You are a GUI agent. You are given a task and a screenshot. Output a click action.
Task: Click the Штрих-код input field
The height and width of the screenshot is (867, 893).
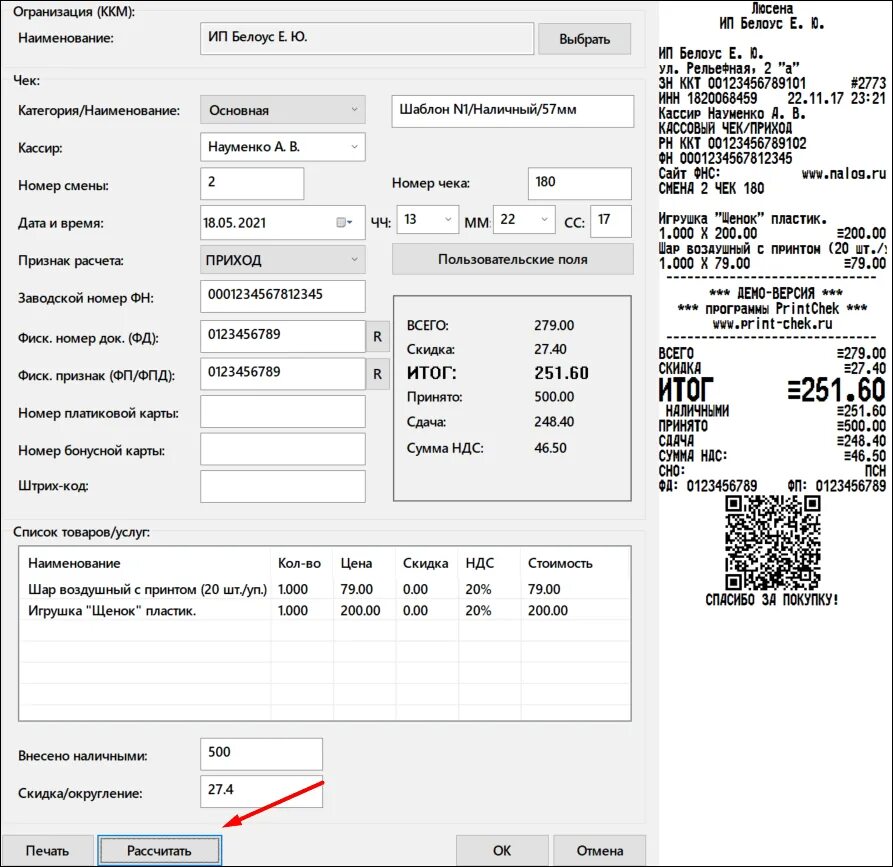pyautogui.click(x=282, y=486)
